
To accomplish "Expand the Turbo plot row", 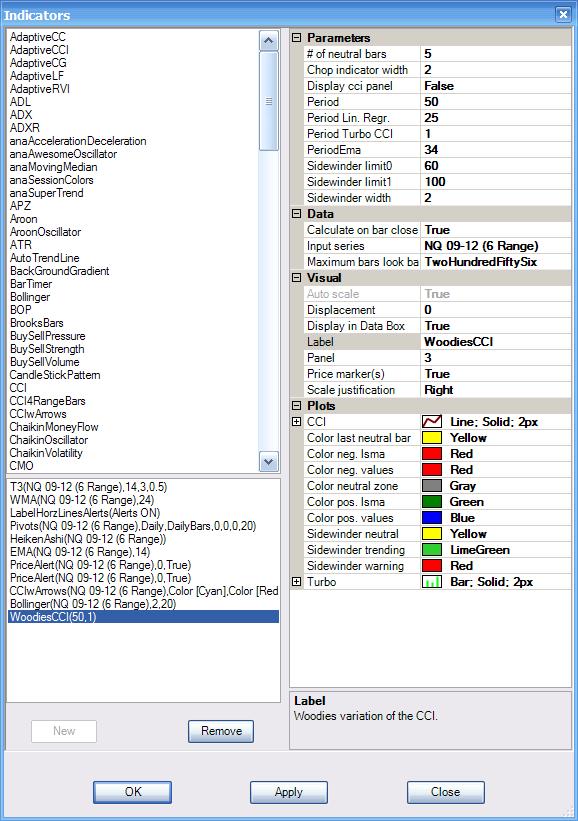I will pyautogui.click(x=296, y=582).
